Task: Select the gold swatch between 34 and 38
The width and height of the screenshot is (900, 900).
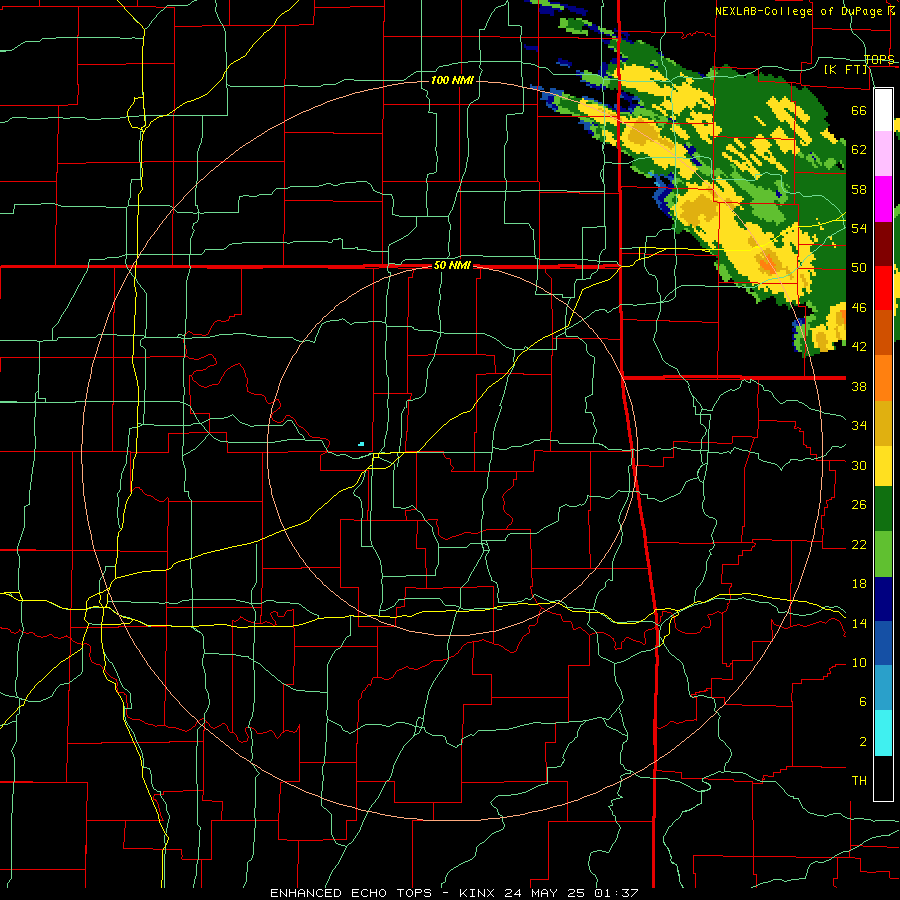Action: [883, 423]
